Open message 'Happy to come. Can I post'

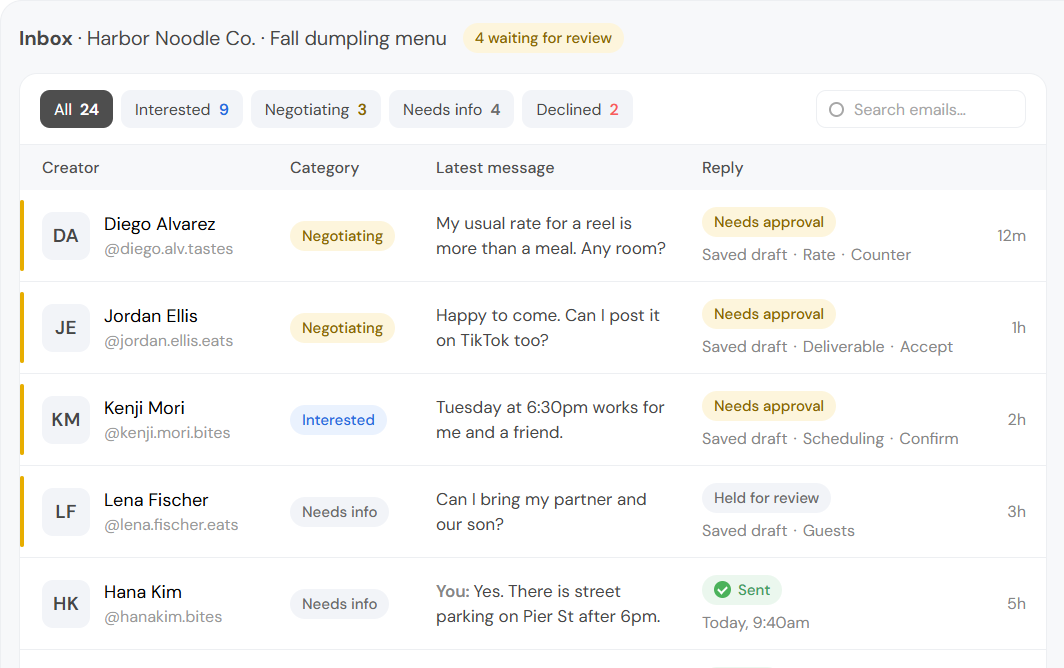(548, 328)
